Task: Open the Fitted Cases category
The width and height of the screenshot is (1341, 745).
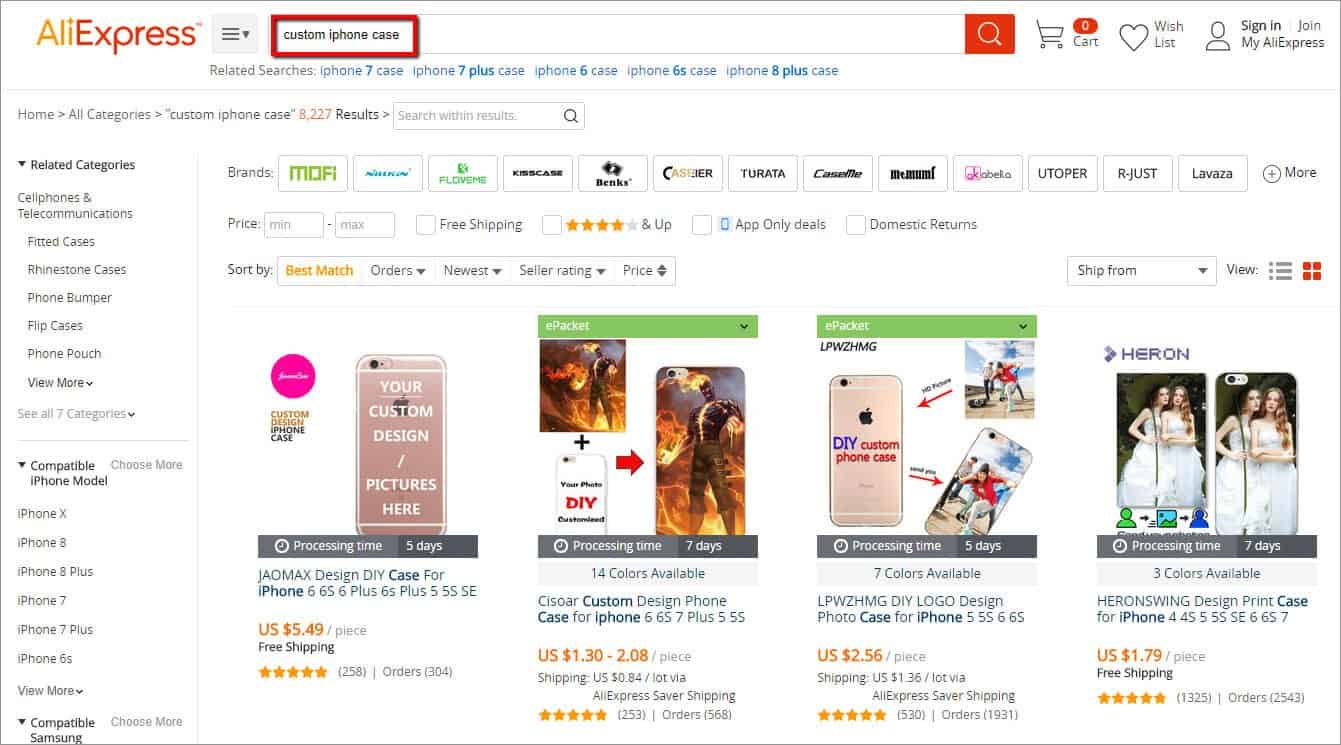Action: pyautogui.click(x=60, y=241)
